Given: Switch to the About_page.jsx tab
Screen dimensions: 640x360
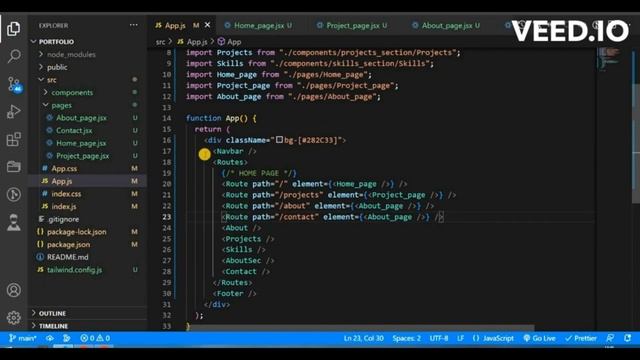Looking at the screenshot, I should 447,25.
